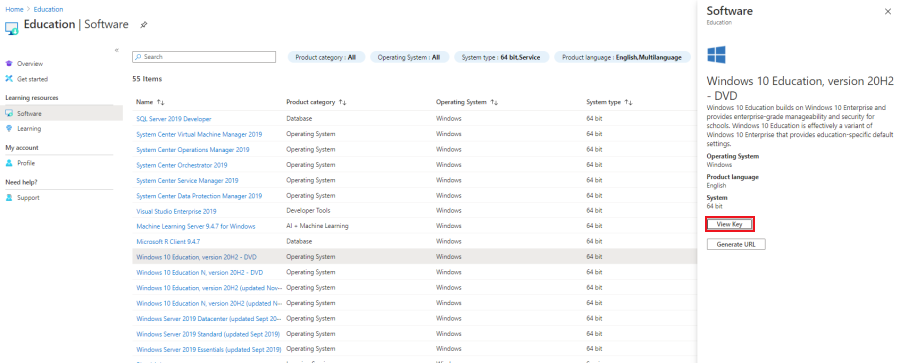The height and width of the screenshot is (363, 900).
Task: Sort by System type column
Action: click(609, 102)
